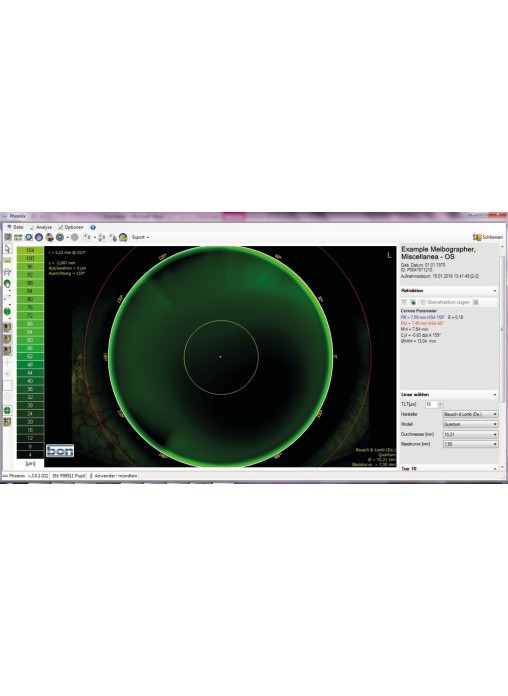508x696 pixels.
Task: Open the Modell Quantum dropdown
Action: click(470, 424)
